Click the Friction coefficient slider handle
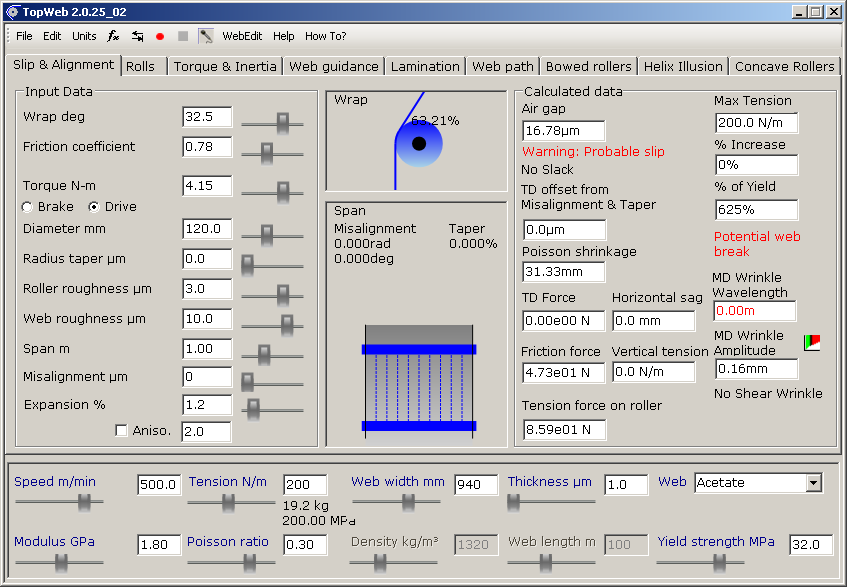This screenshot has height=587, width=847. pos(267,153)
